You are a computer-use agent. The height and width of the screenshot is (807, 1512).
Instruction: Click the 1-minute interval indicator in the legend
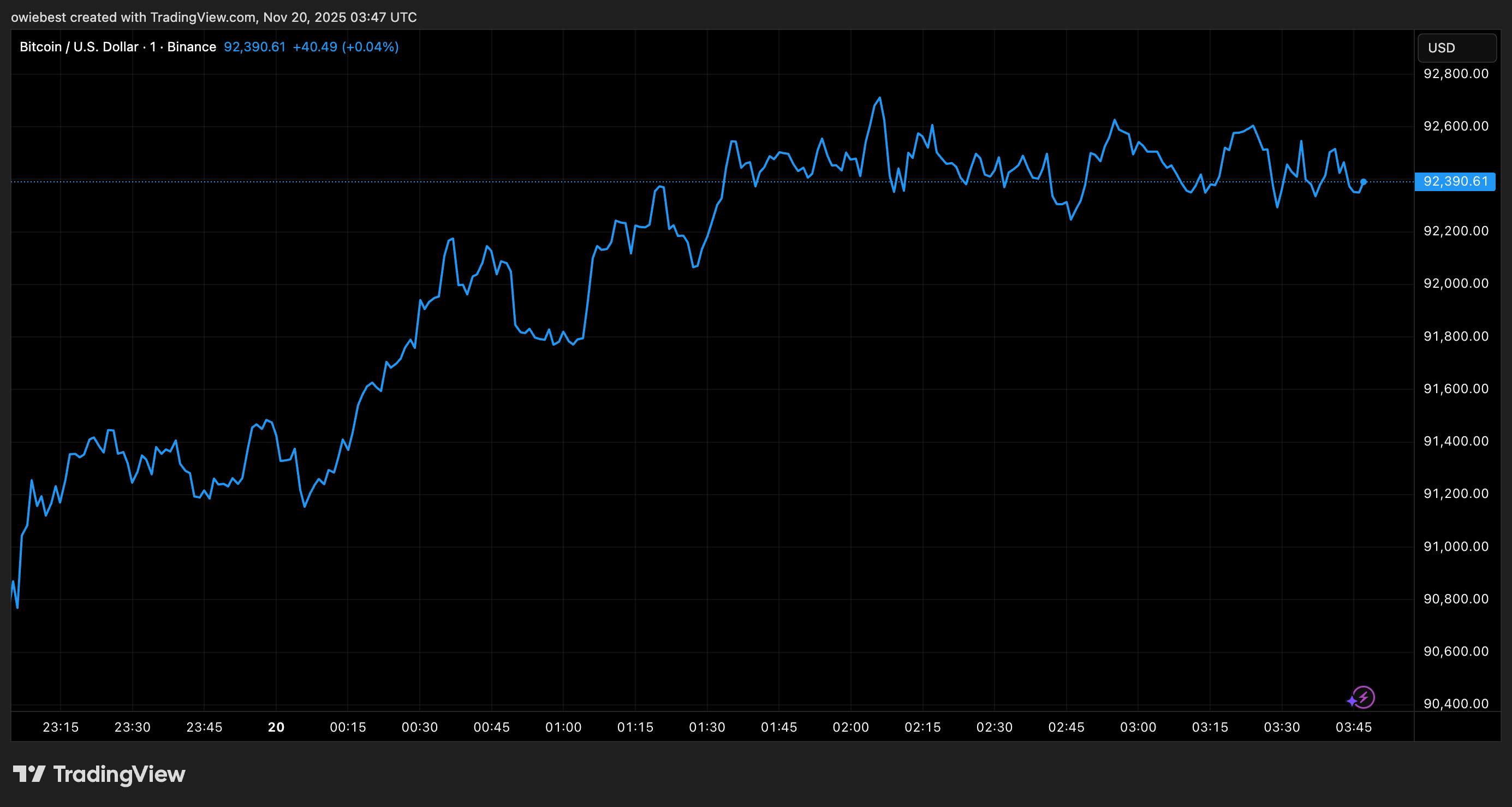(x=154, y=46)
